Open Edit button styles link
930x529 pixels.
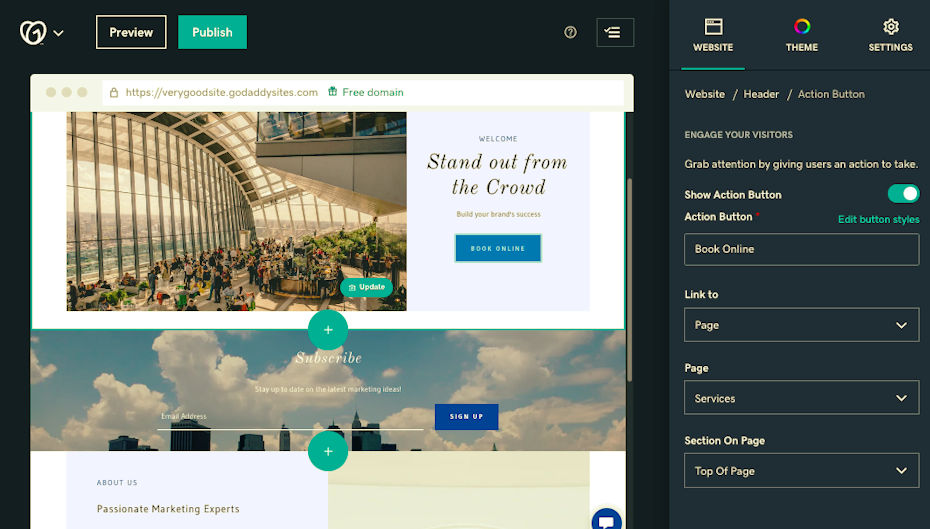[x=878, y=219]
